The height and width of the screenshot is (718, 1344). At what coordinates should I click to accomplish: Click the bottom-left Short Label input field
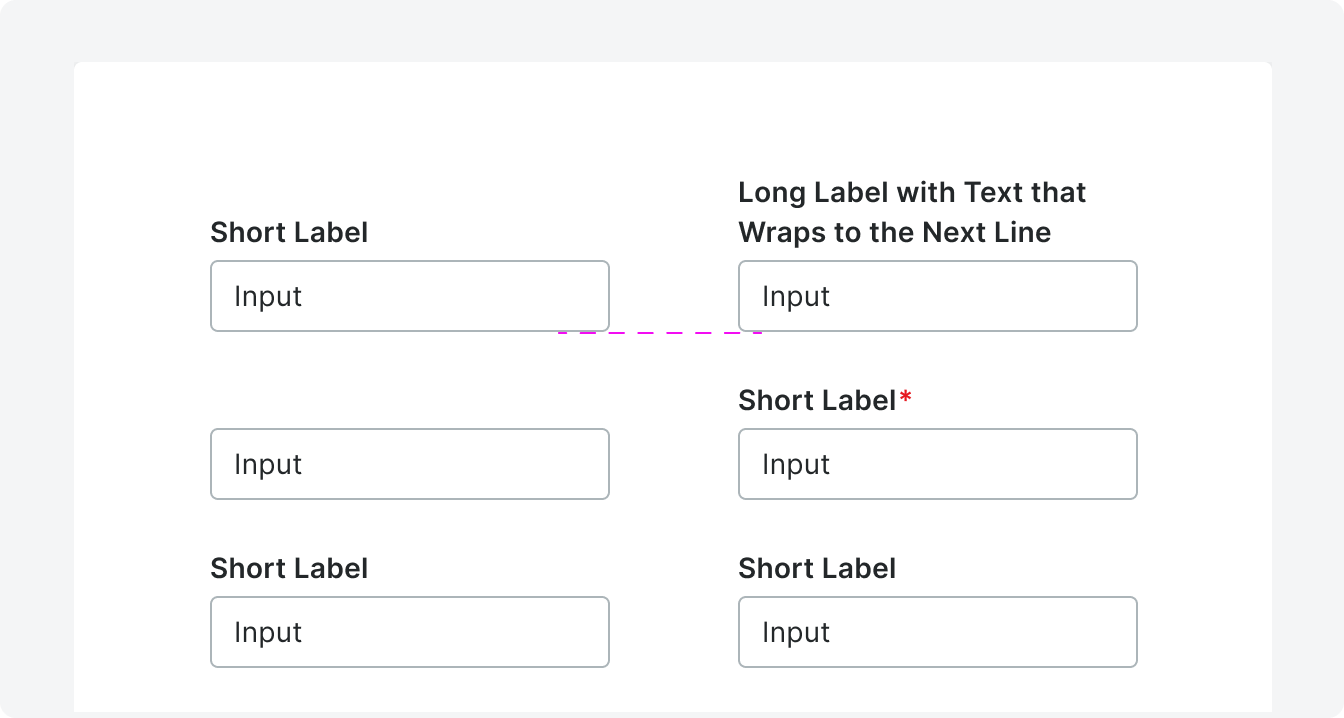[x=409, y=632]
